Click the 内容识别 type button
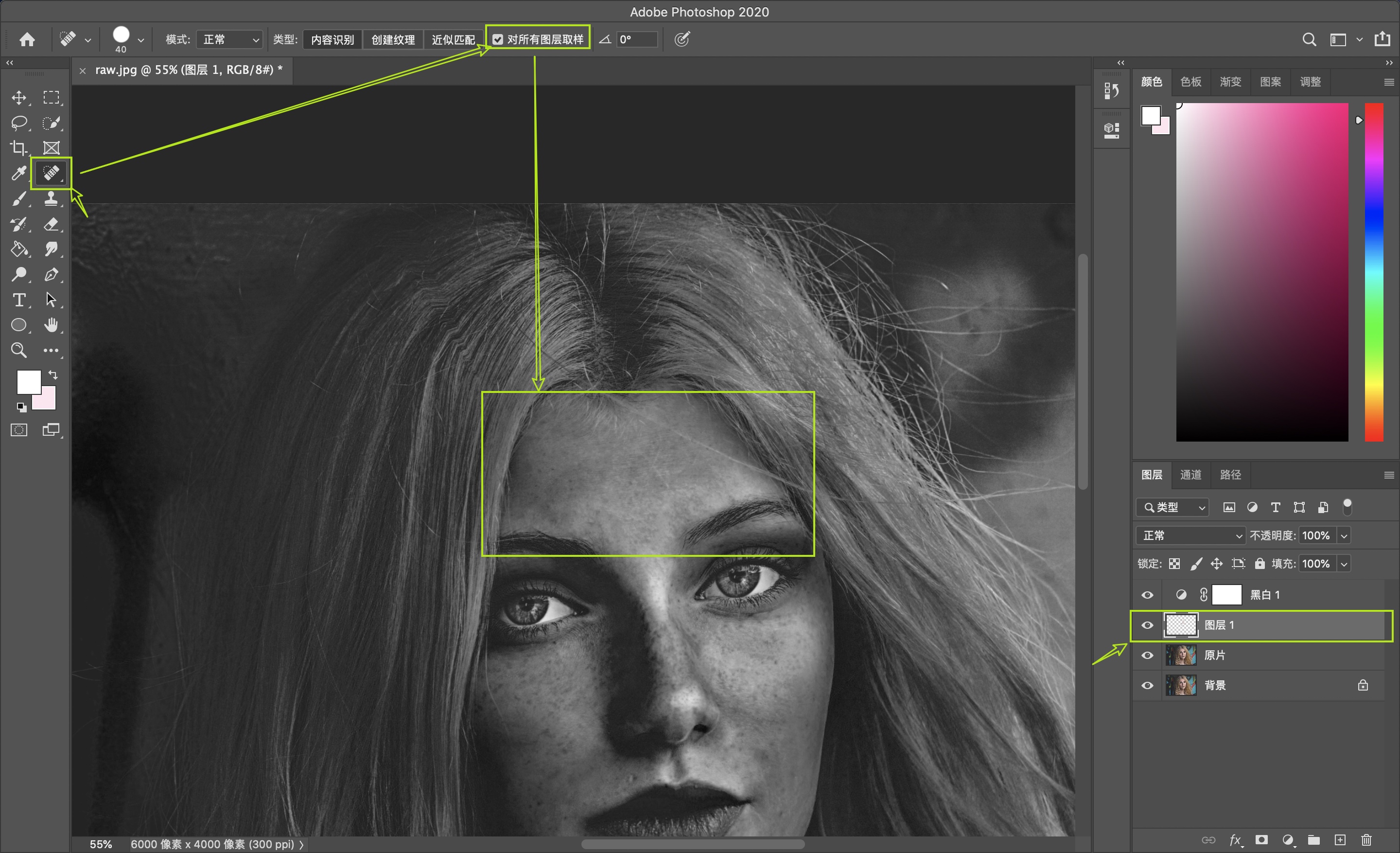Viewport: 1400px width, 853px height. pyautogui.click(x=332, y=39)
